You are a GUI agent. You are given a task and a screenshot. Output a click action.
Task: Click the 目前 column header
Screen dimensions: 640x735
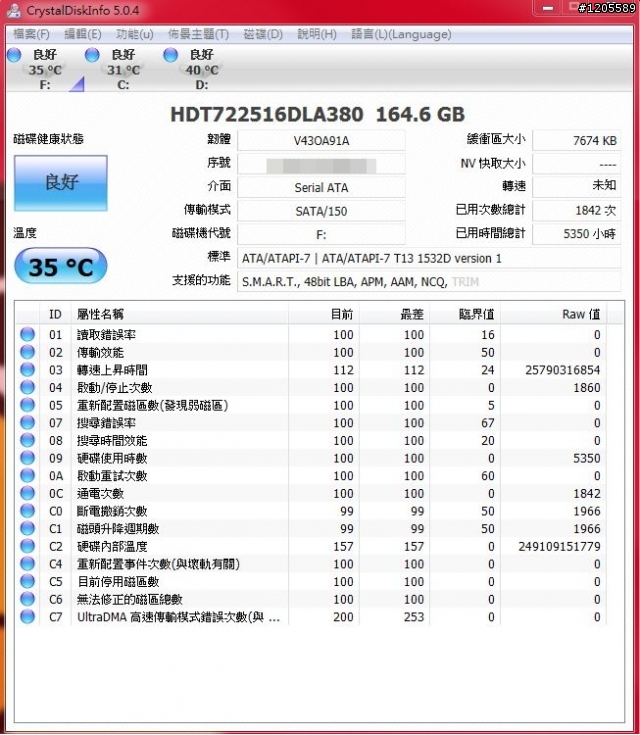pos(324,314)
